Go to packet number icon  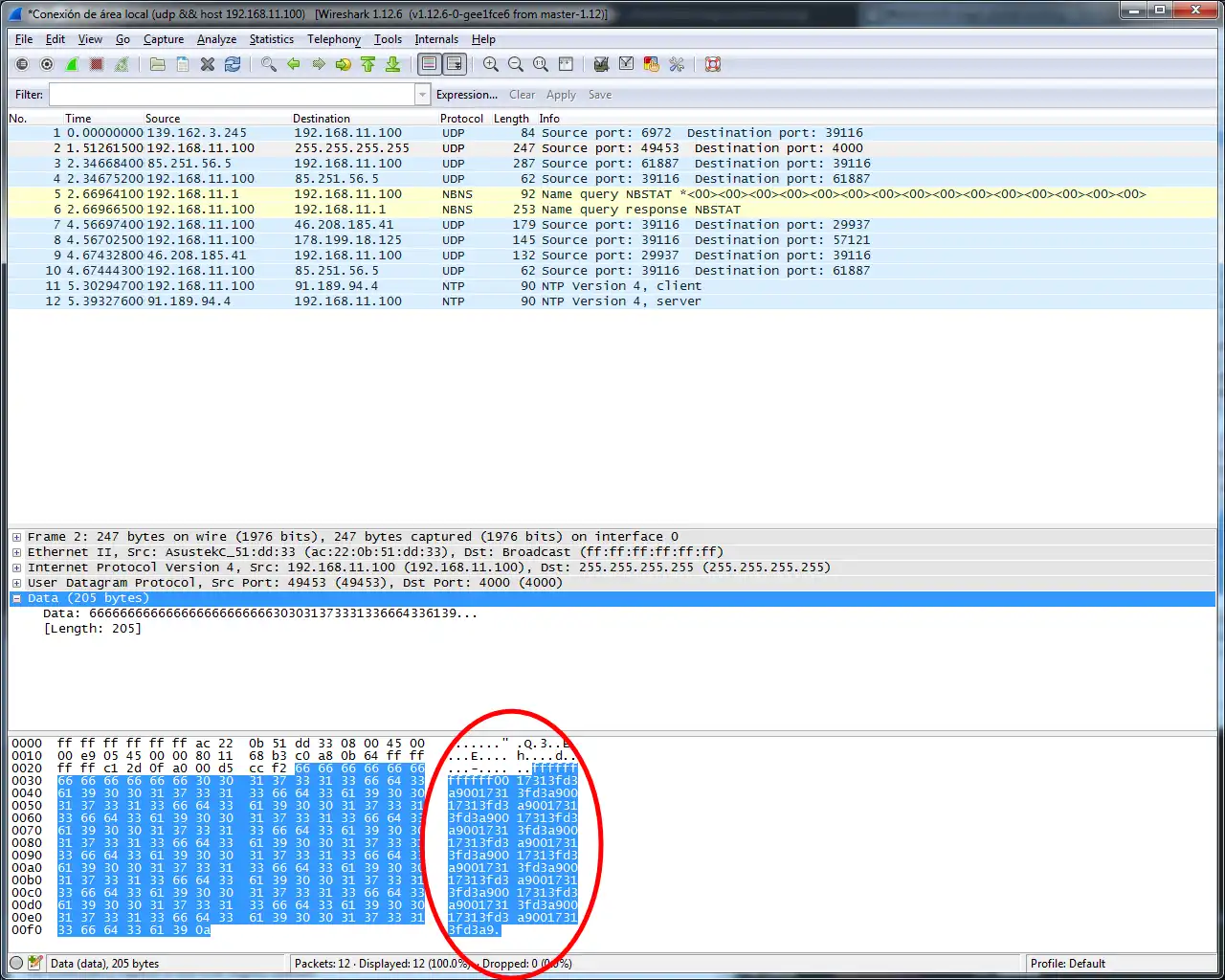click(x=344, y=64)
